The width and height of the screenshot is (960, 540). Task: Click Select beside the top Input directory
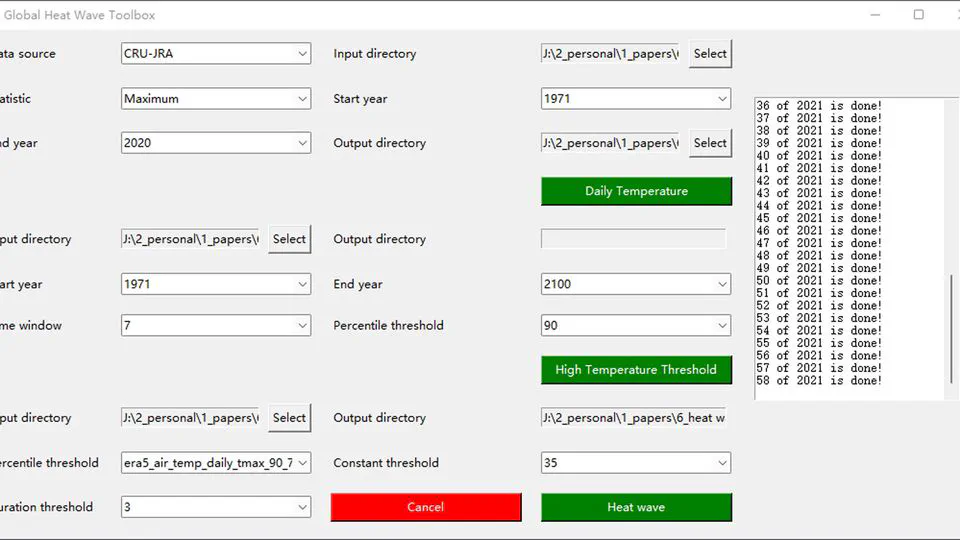click(x=709, y=53)
